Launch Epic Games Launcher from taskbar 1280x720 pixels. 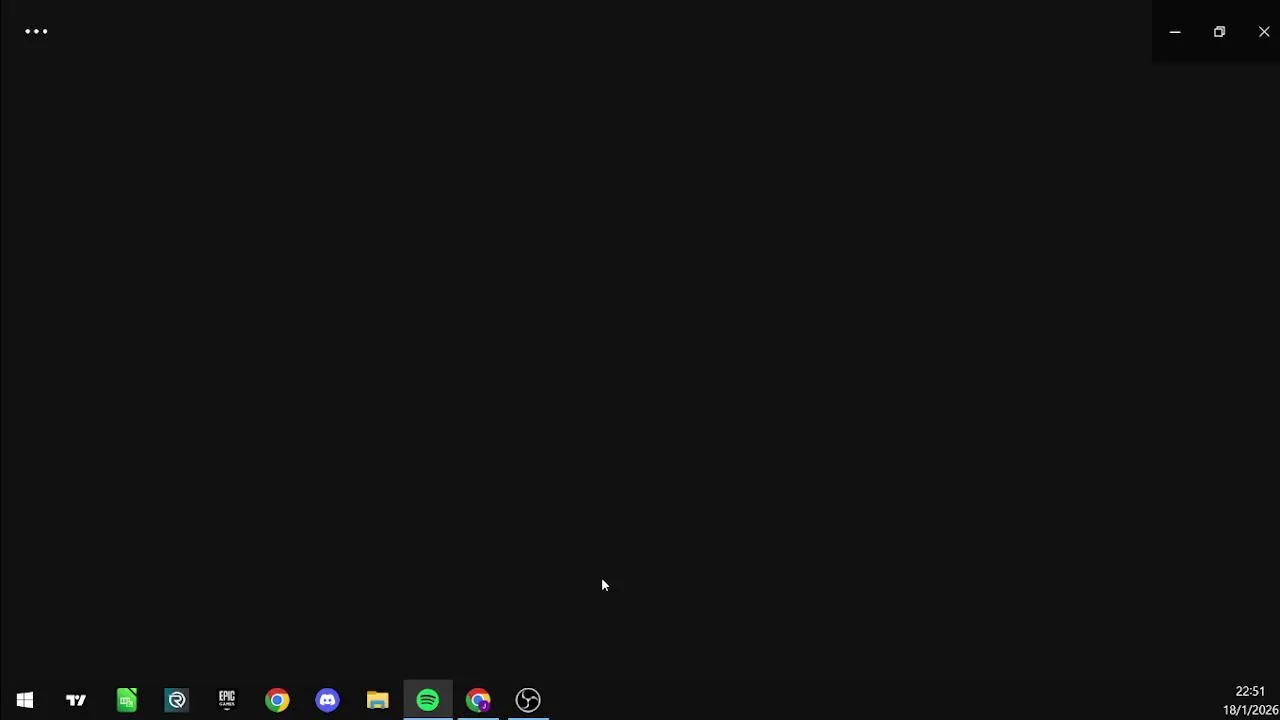coord(227,700)
